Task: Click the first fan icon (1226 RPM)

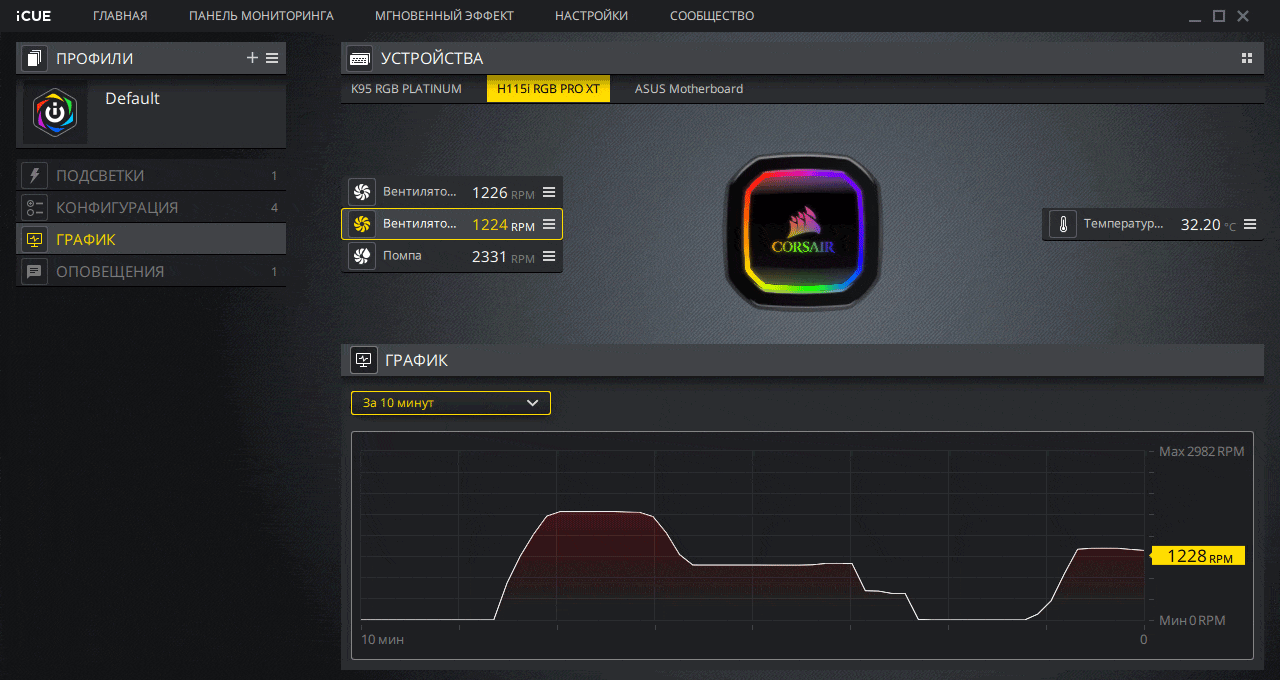Action: click(x=362, y=192)
